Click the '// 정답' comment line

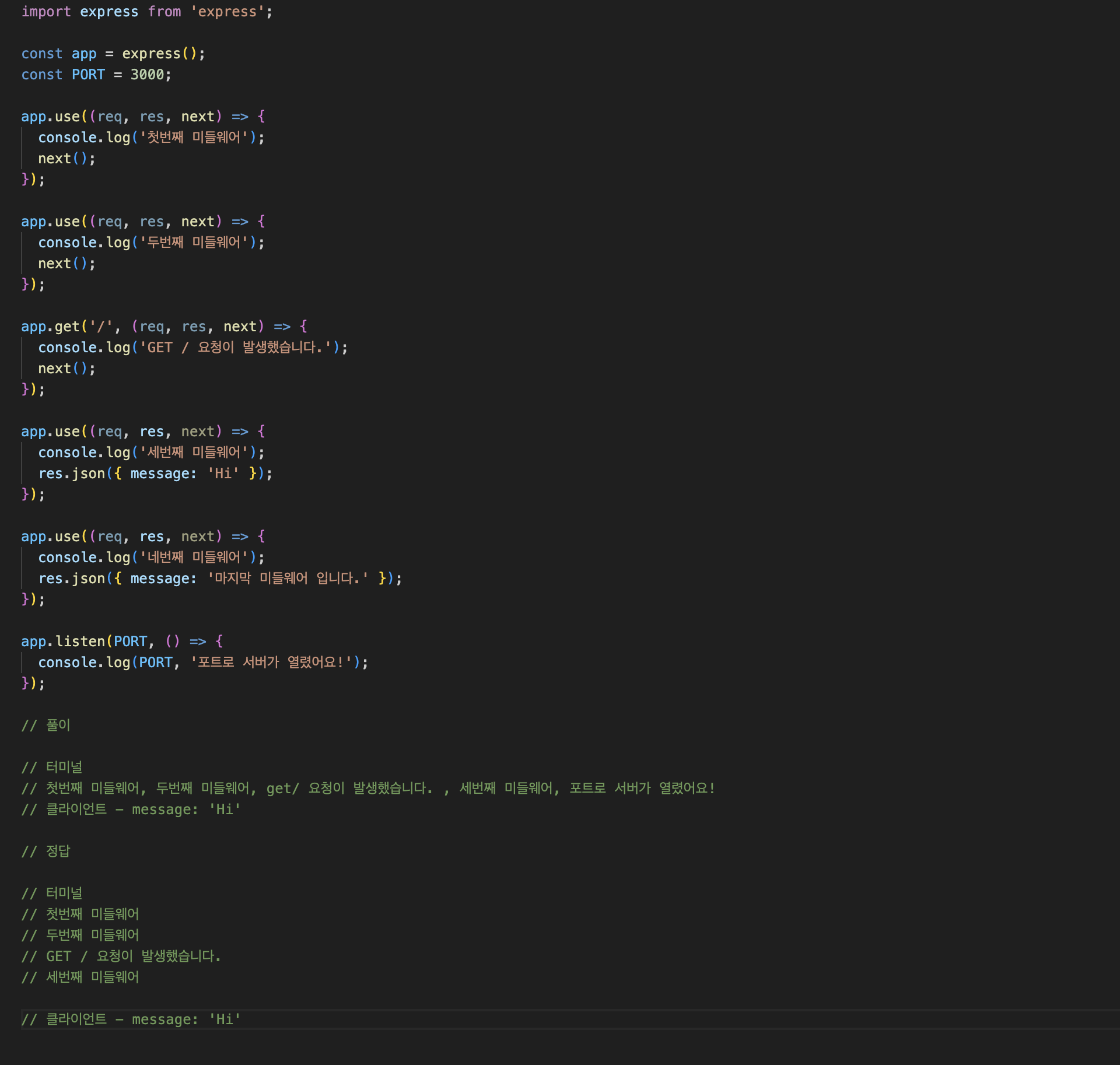click(46, 852)
